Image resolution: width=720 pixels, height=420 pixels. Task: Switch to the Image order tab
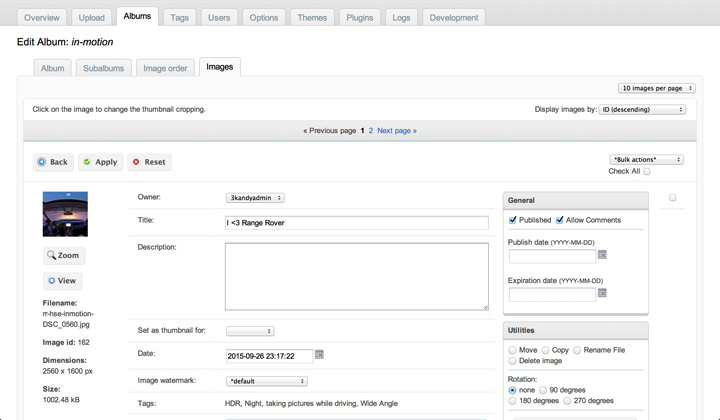[x=165, y=68]
